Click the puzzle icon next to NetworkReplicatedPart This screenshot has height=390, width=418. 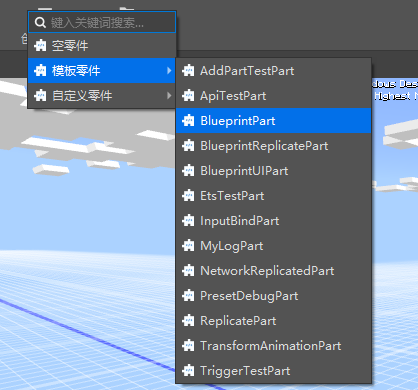[x=188, y=271]
